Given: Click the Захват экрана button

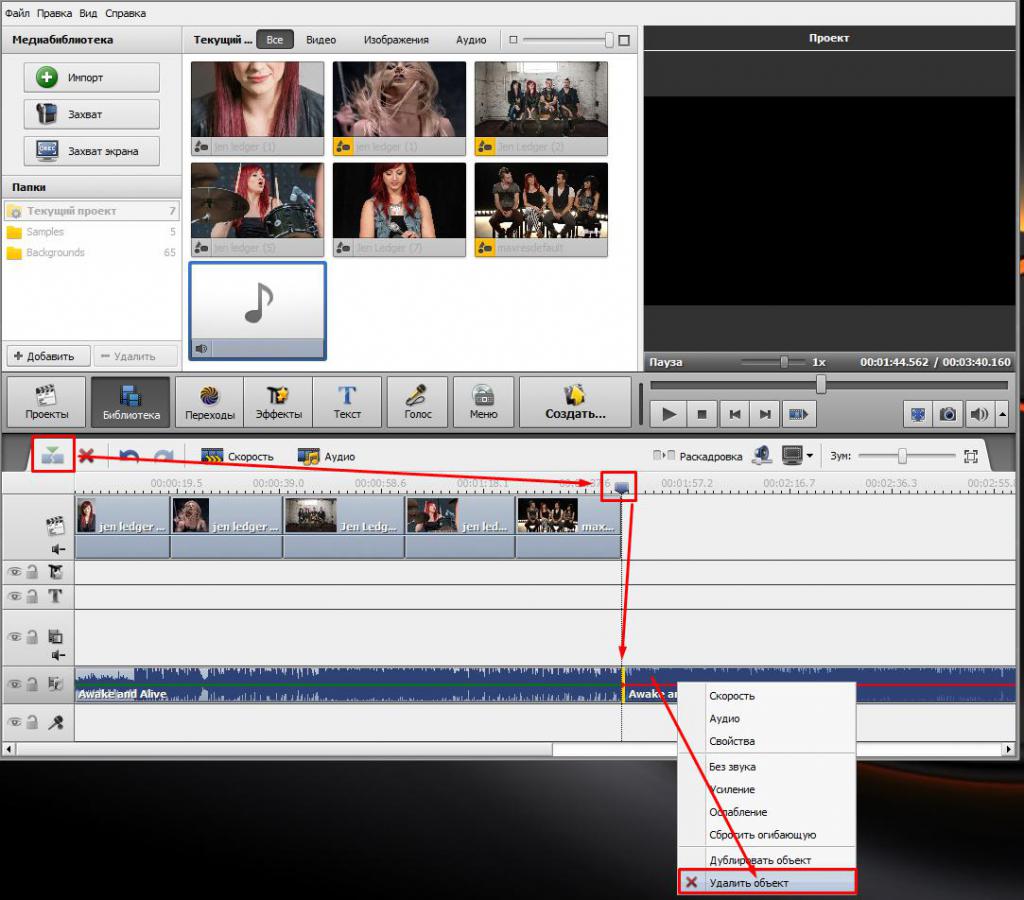Looking at the screenshot, I should 91,151.
